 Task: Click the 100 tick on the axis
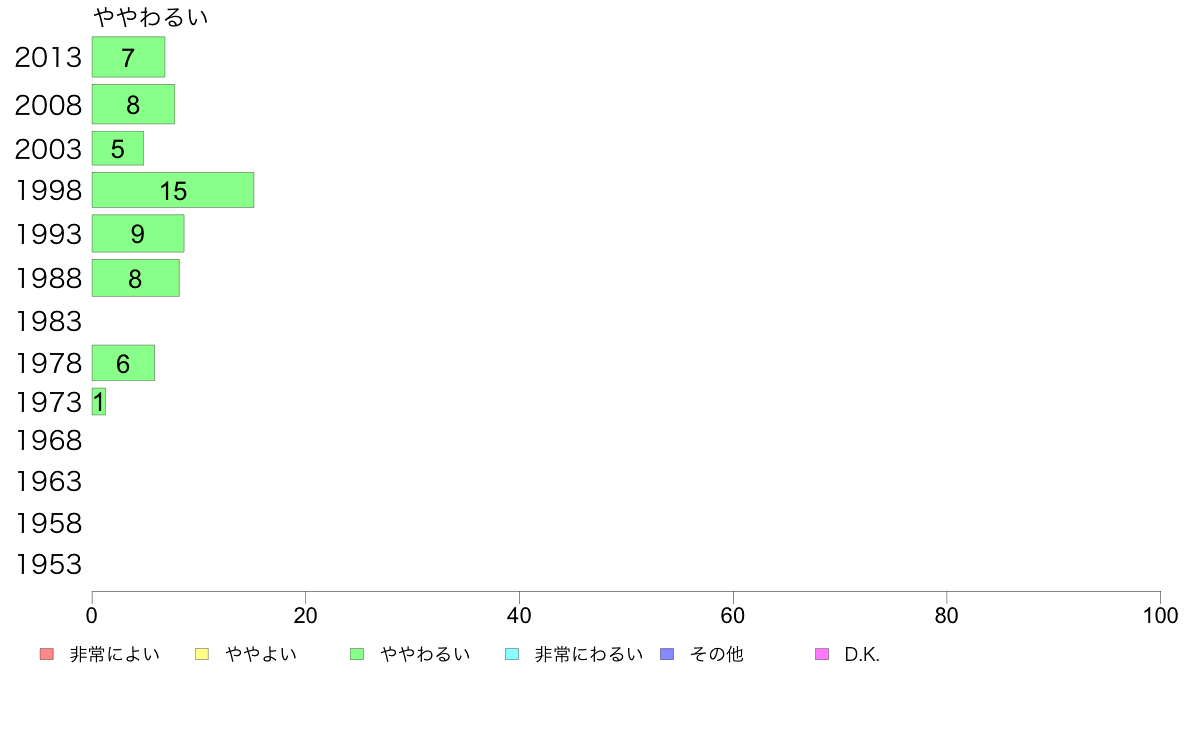click(x=1160, y=615)
